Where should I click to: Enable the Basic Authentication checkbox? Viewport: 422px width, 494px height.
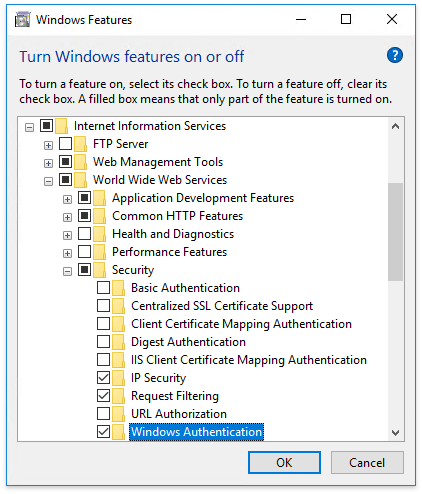(x=103, y=288)
